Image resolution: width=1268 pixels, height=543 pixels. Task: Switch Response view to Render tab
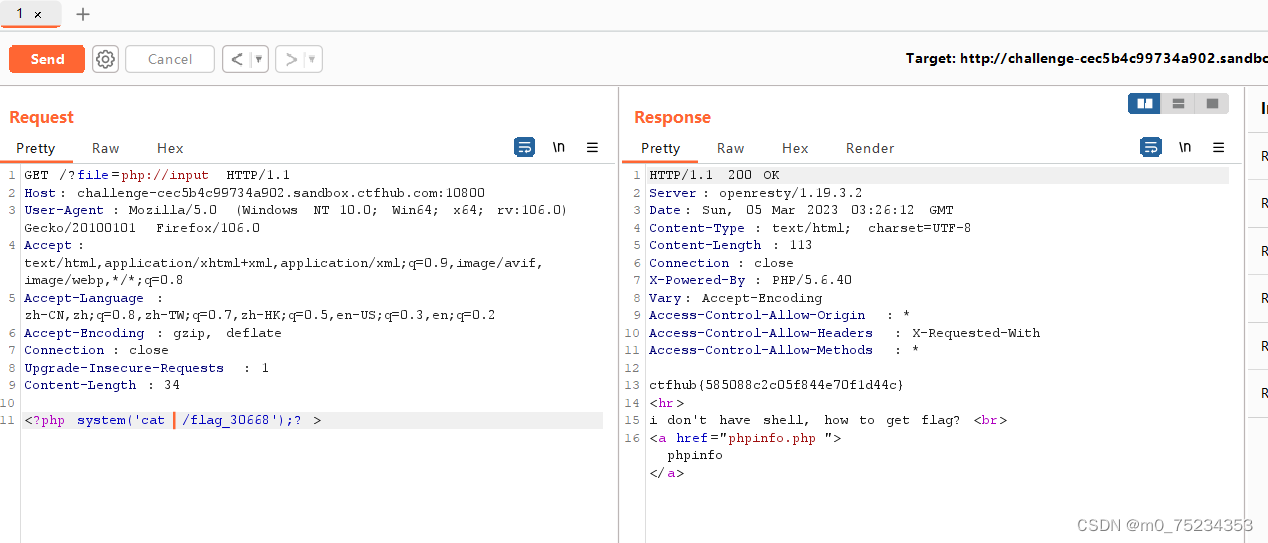(870, 148)
